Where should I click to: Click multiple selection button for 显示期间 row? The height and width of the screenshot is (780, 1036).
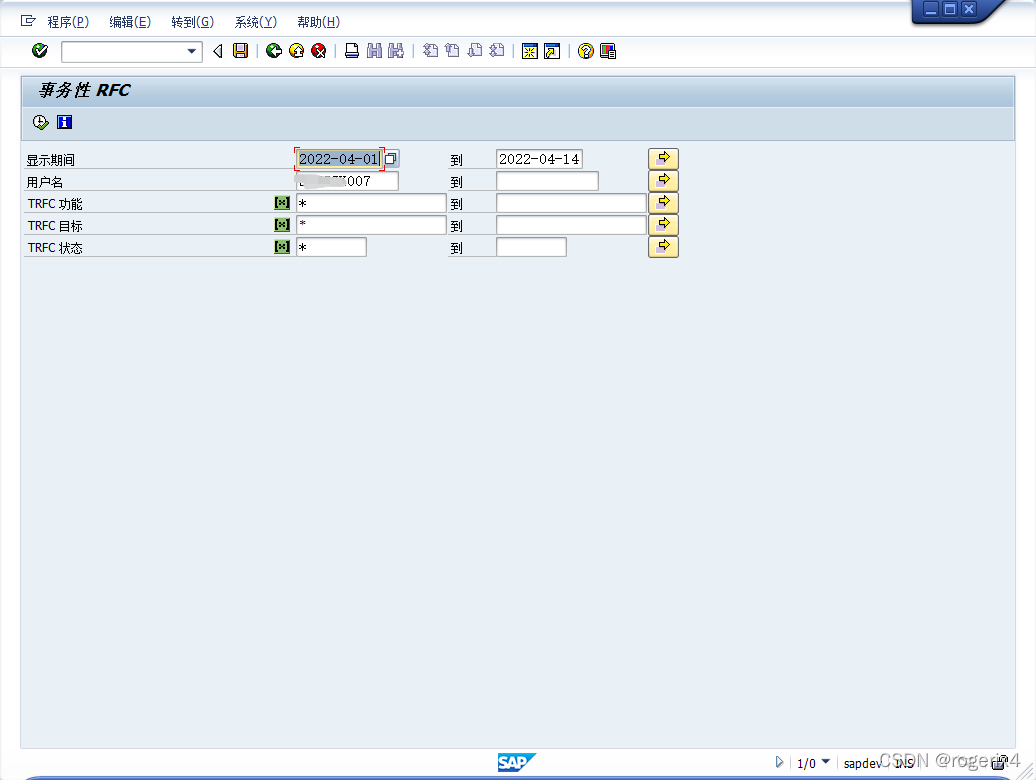663,159
